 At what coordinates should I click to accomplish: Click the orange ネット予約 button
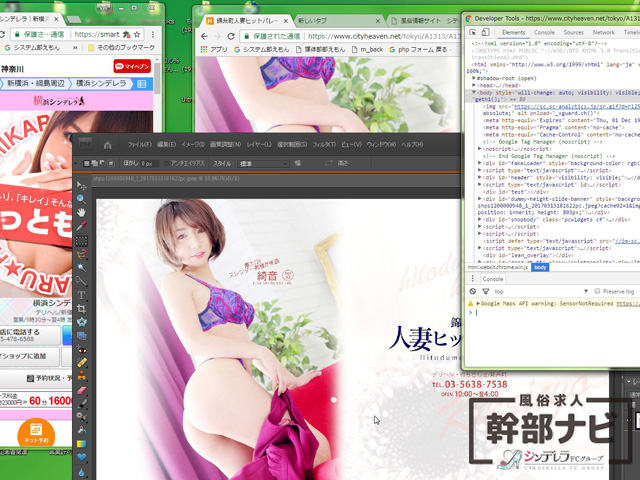coord(36,433)
